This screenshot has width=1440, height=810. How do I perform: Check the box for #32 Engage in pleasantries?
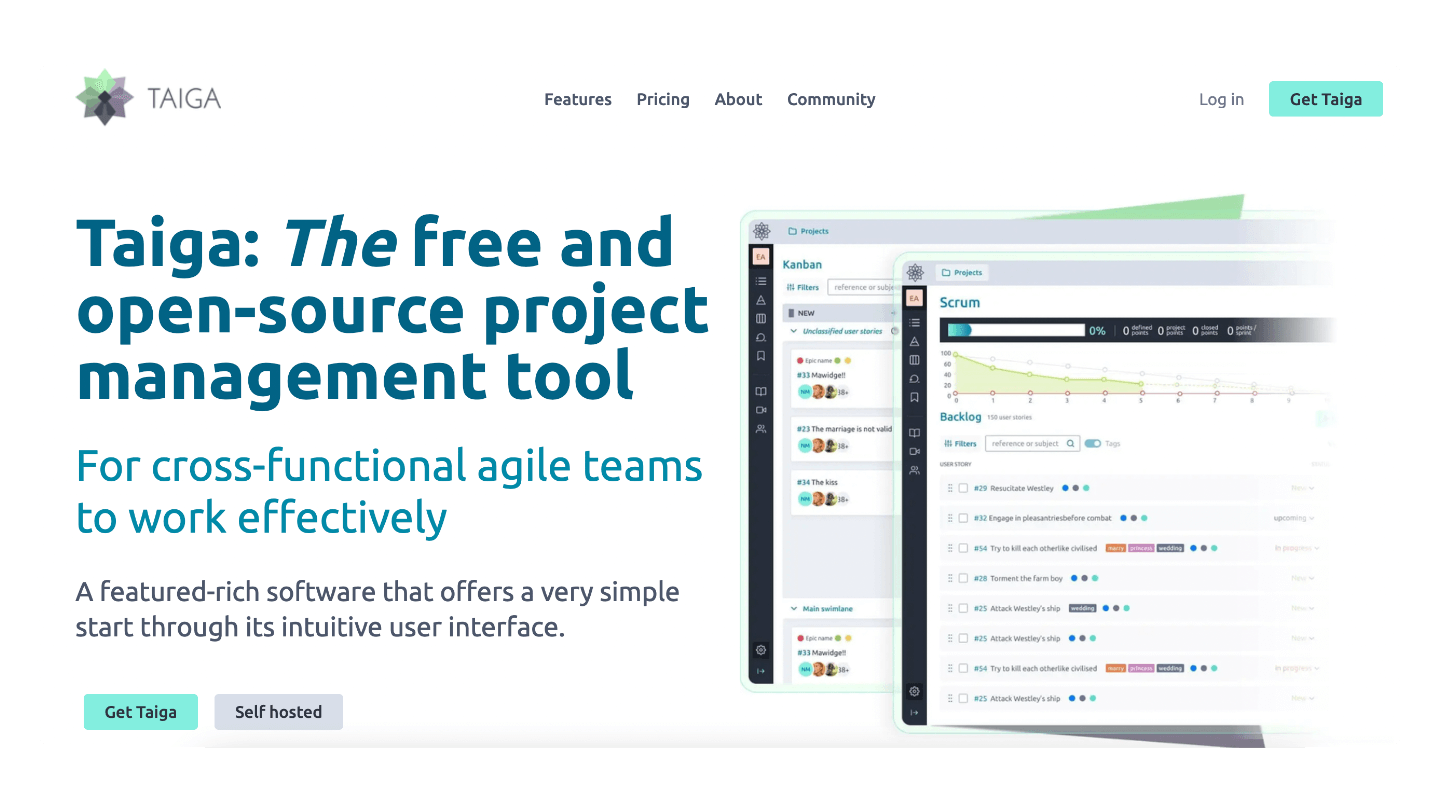point(963,518)
